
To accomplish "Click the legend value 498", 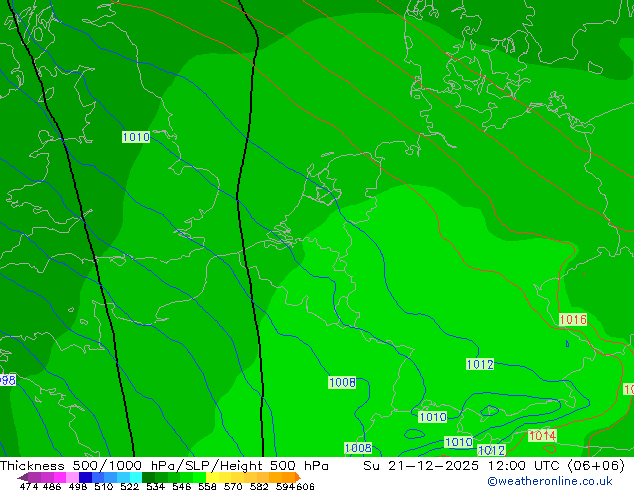I will coord(78,486).
